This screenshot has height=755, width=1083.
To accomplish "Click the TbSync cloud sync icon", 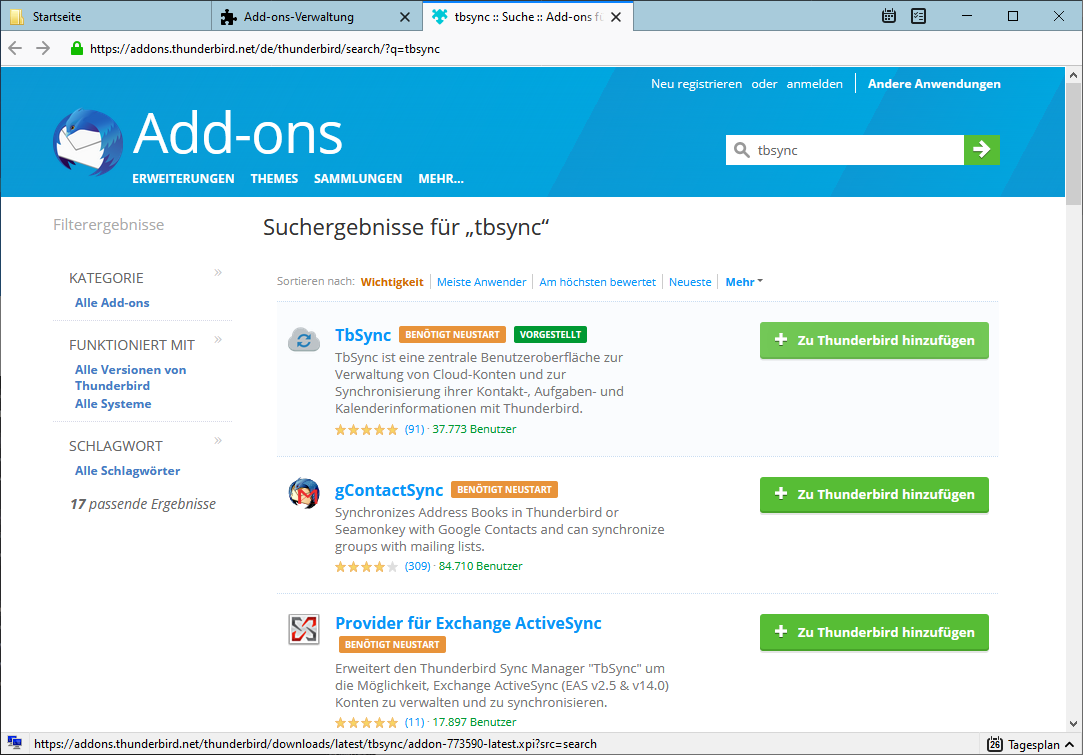I will pyautogui.click(x=304, y=340).
